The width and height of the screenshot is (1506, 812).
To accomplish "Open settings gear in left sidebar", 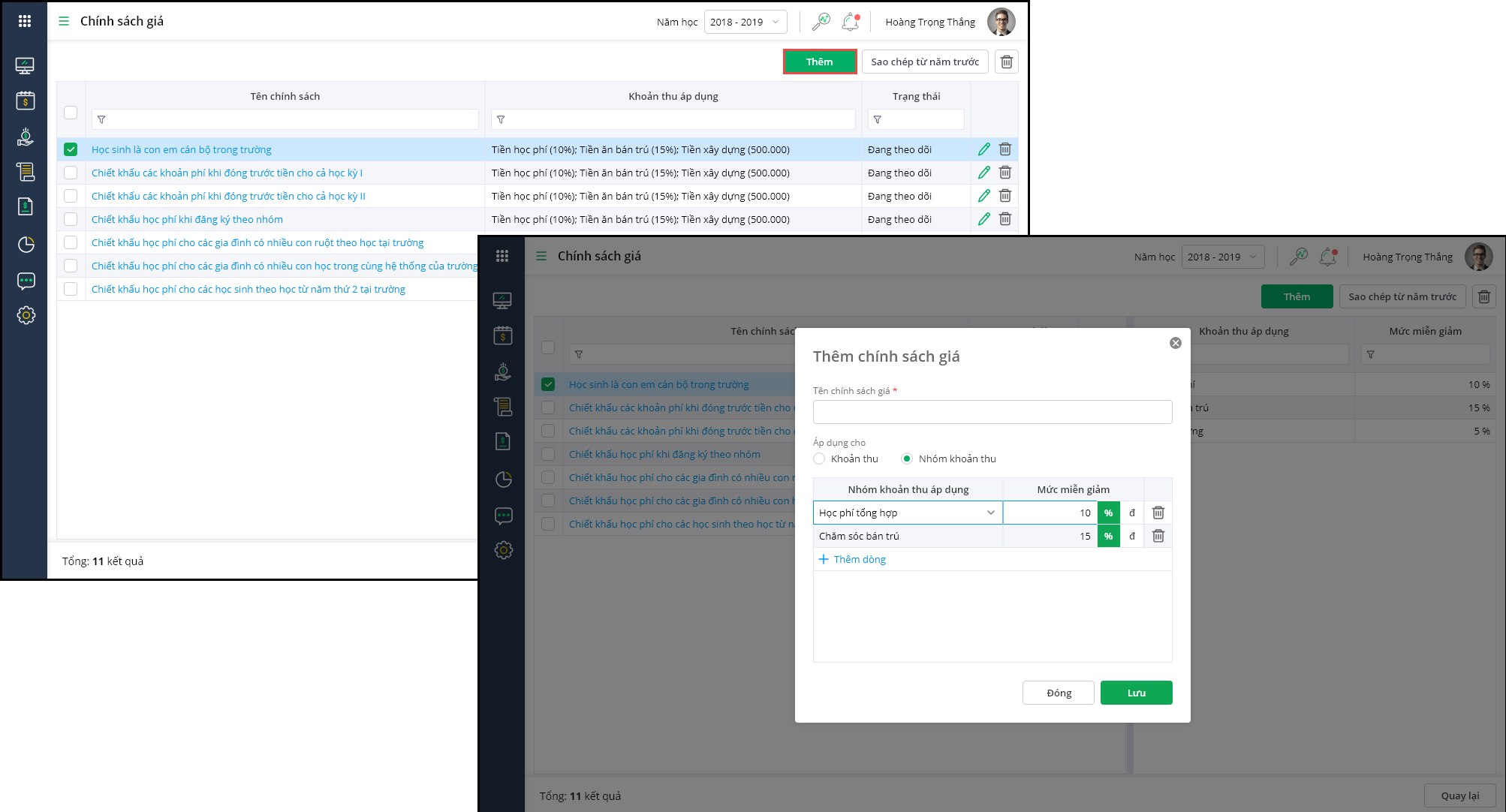I will pos(26,315).
